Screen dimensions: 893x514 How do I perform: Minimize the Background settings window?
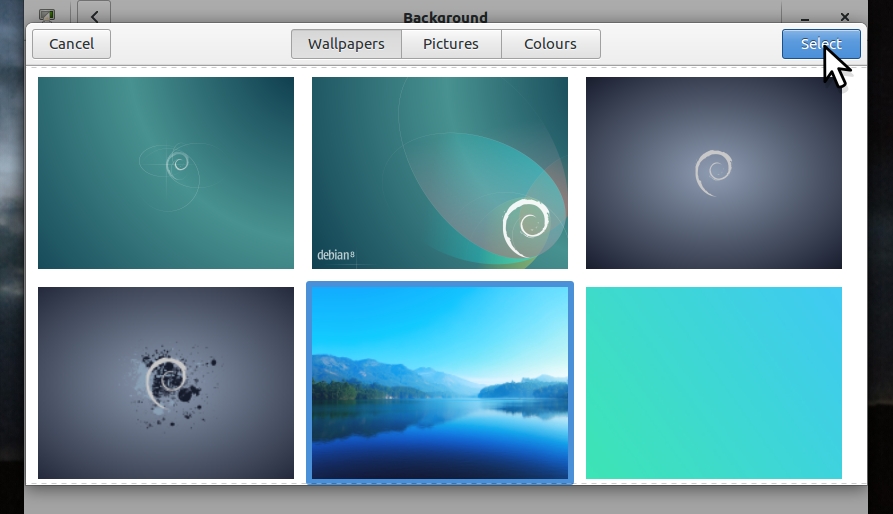[805, 17]
